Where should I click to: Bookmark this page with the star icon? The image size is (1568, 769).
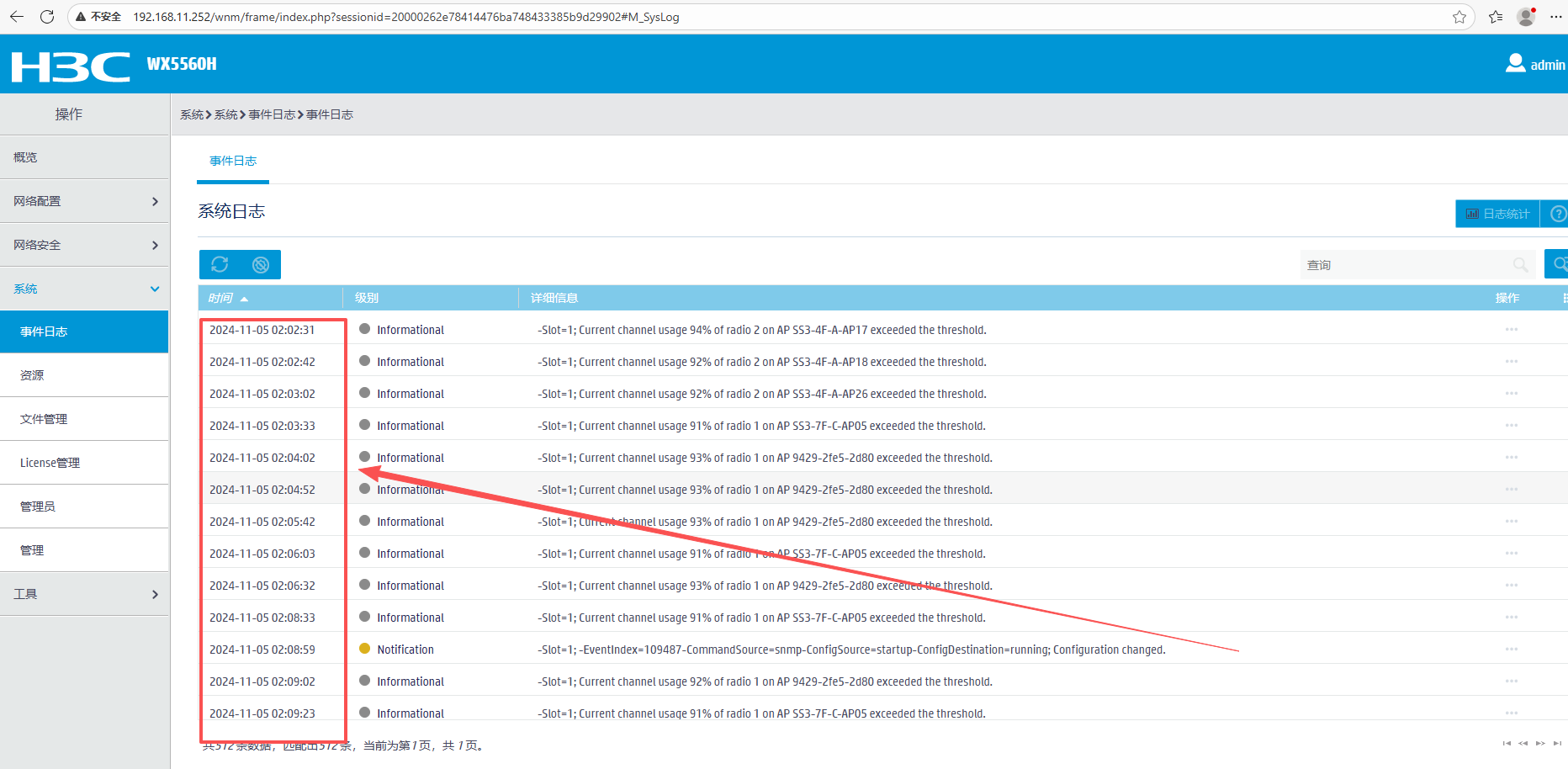pyautogui.click(x=1459, y=17)
